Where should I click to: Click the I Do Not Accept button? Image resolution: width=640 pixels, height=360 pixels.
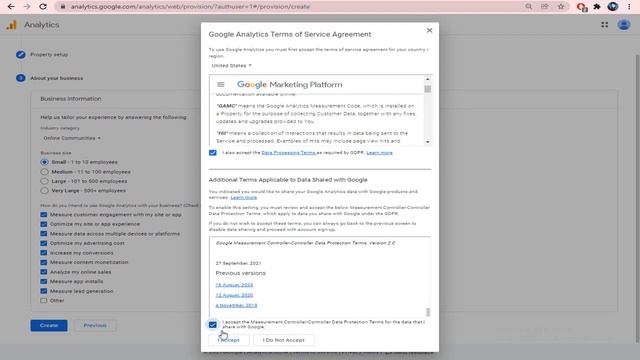coord(284,340)
